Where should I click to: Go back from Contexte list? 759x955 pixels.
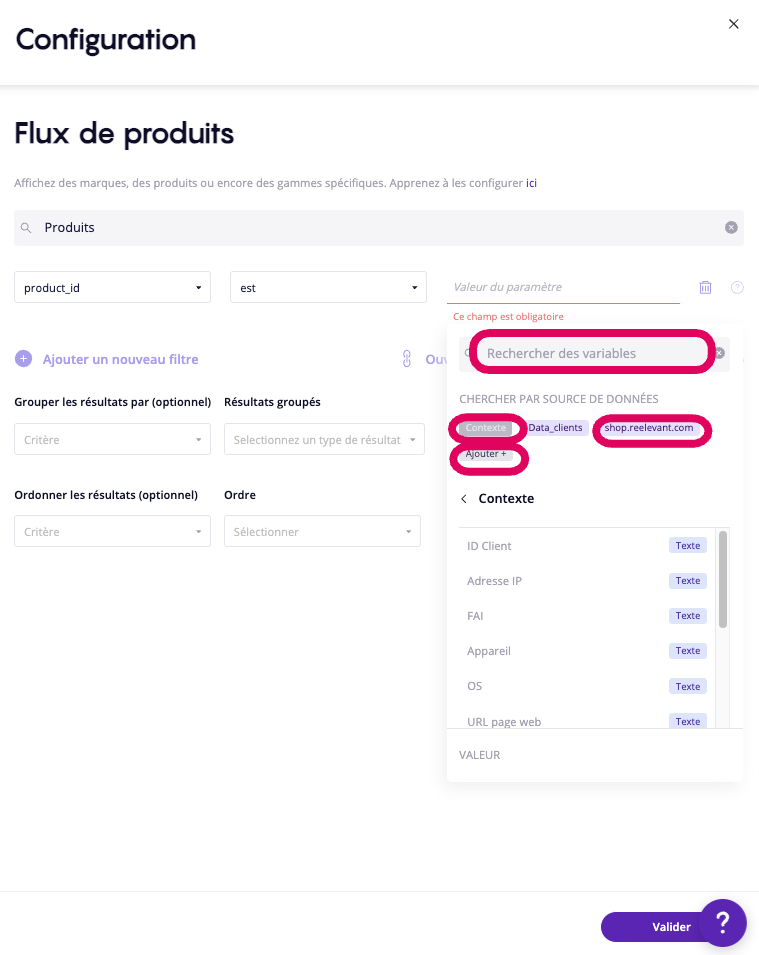click(x=464, y=498)
